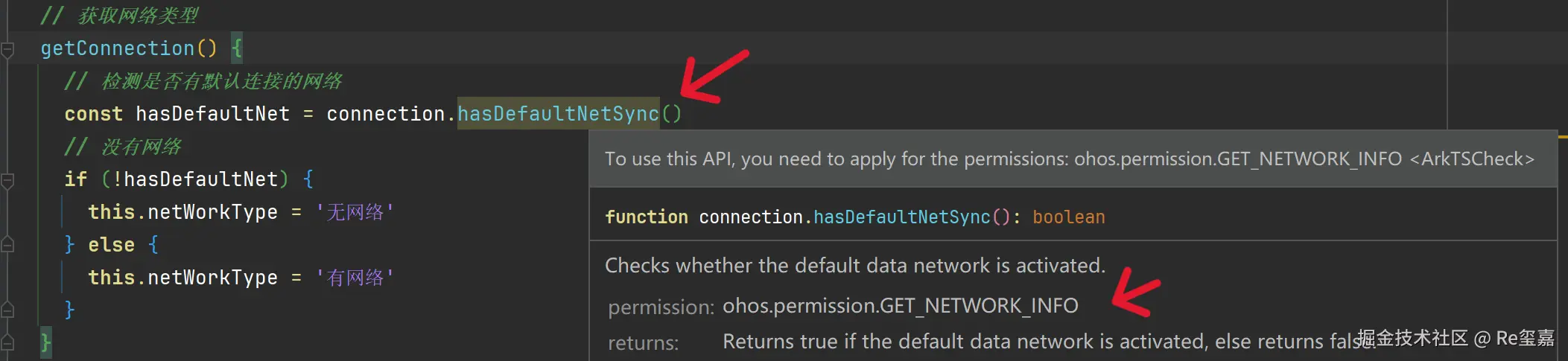
Task: Click the '有网络' string literal
Action: [355, 278]
